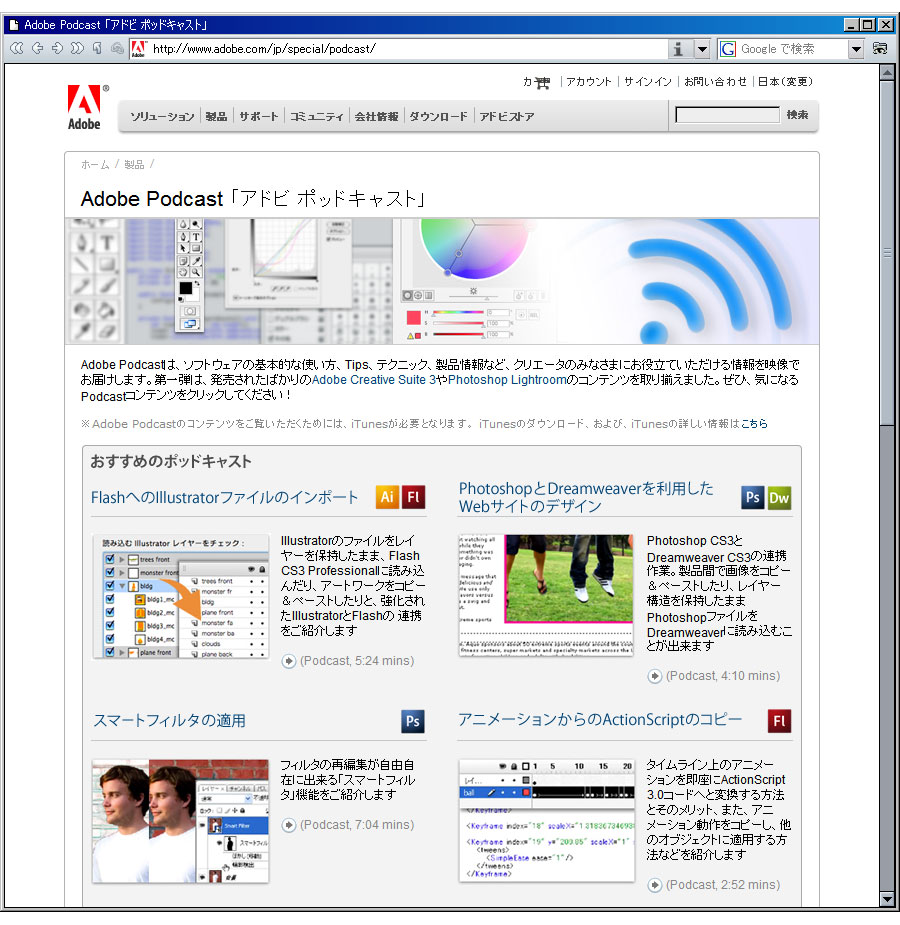900x925 pixels.
Task: Open the Photoshop Lightroom link
Action: (507, 380)
